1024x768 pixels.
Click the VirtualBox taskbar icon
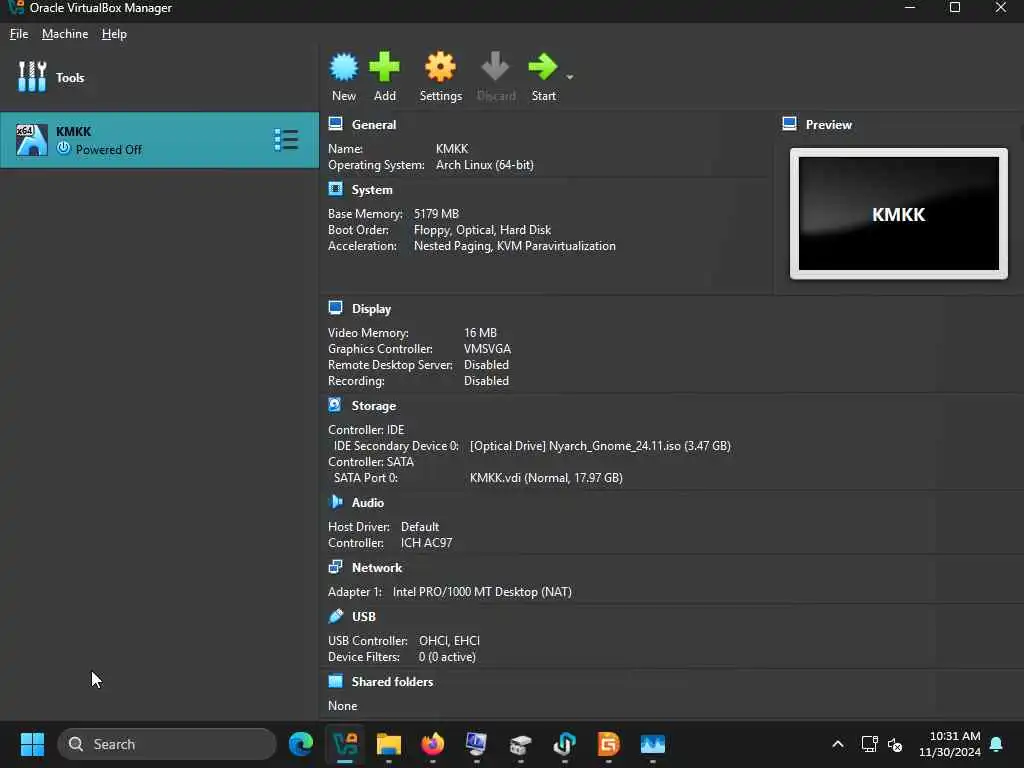(x=345, y=744)
